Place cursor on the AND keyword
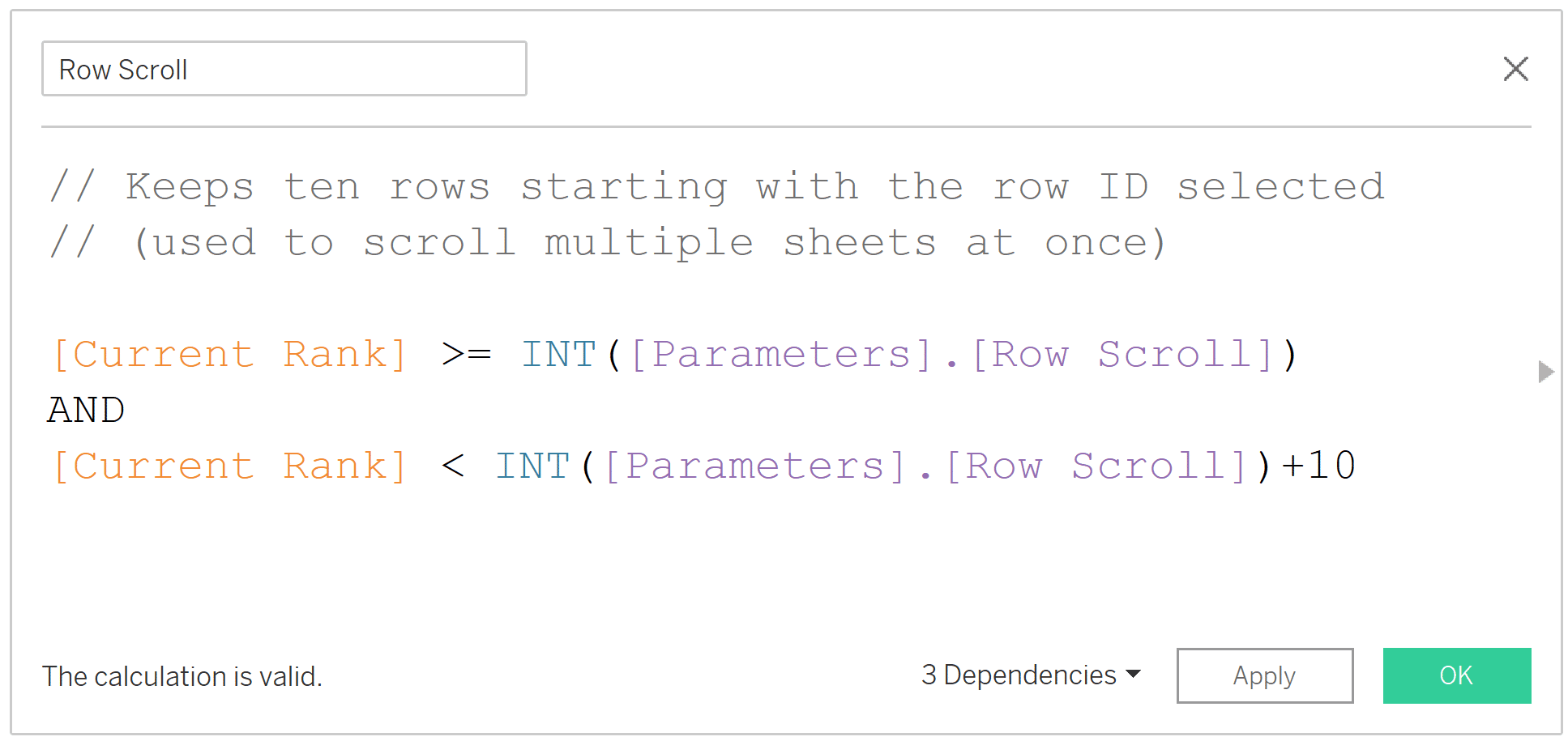The image size is (1568, 741). click(x=86, y=410)
